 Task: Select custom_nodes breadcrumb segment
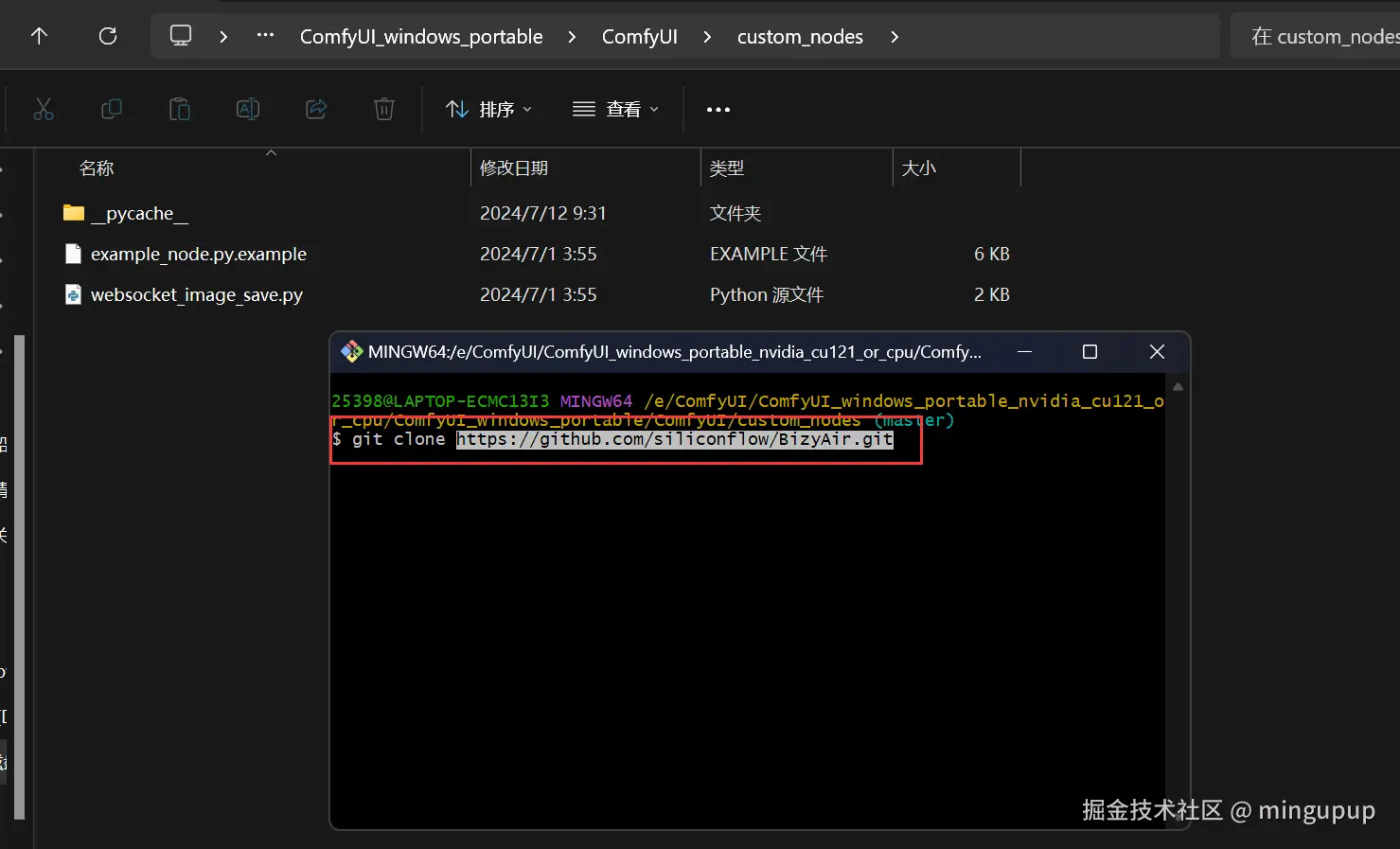tap(800, 37)
